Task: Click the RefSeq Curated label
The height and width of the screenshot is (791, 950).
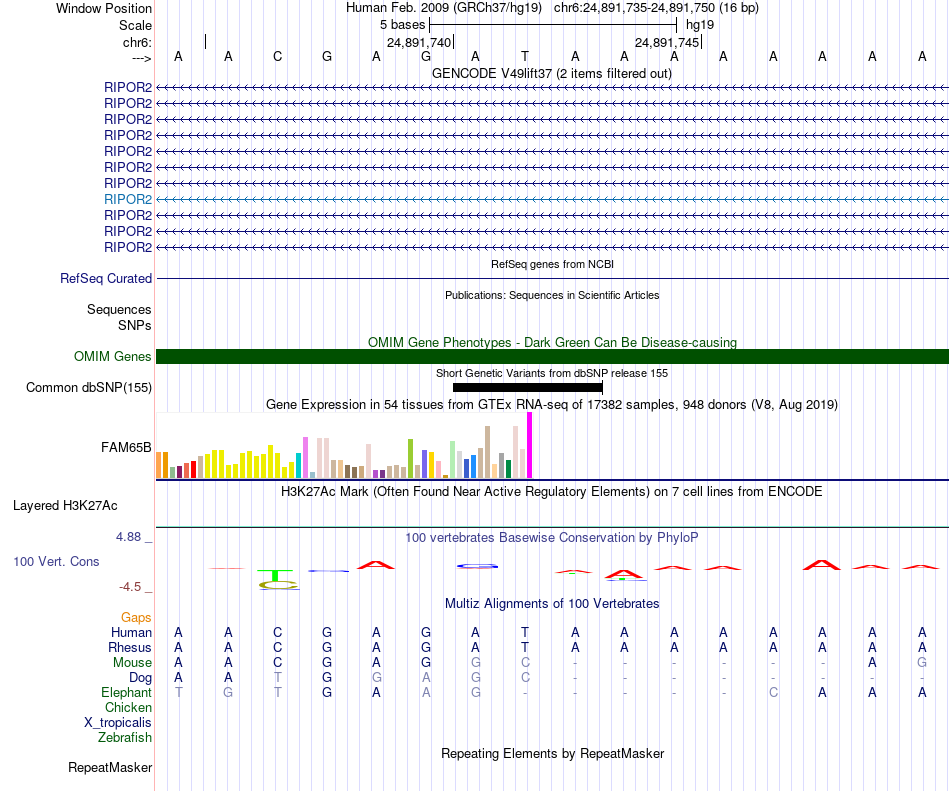Action: (106, 279)
